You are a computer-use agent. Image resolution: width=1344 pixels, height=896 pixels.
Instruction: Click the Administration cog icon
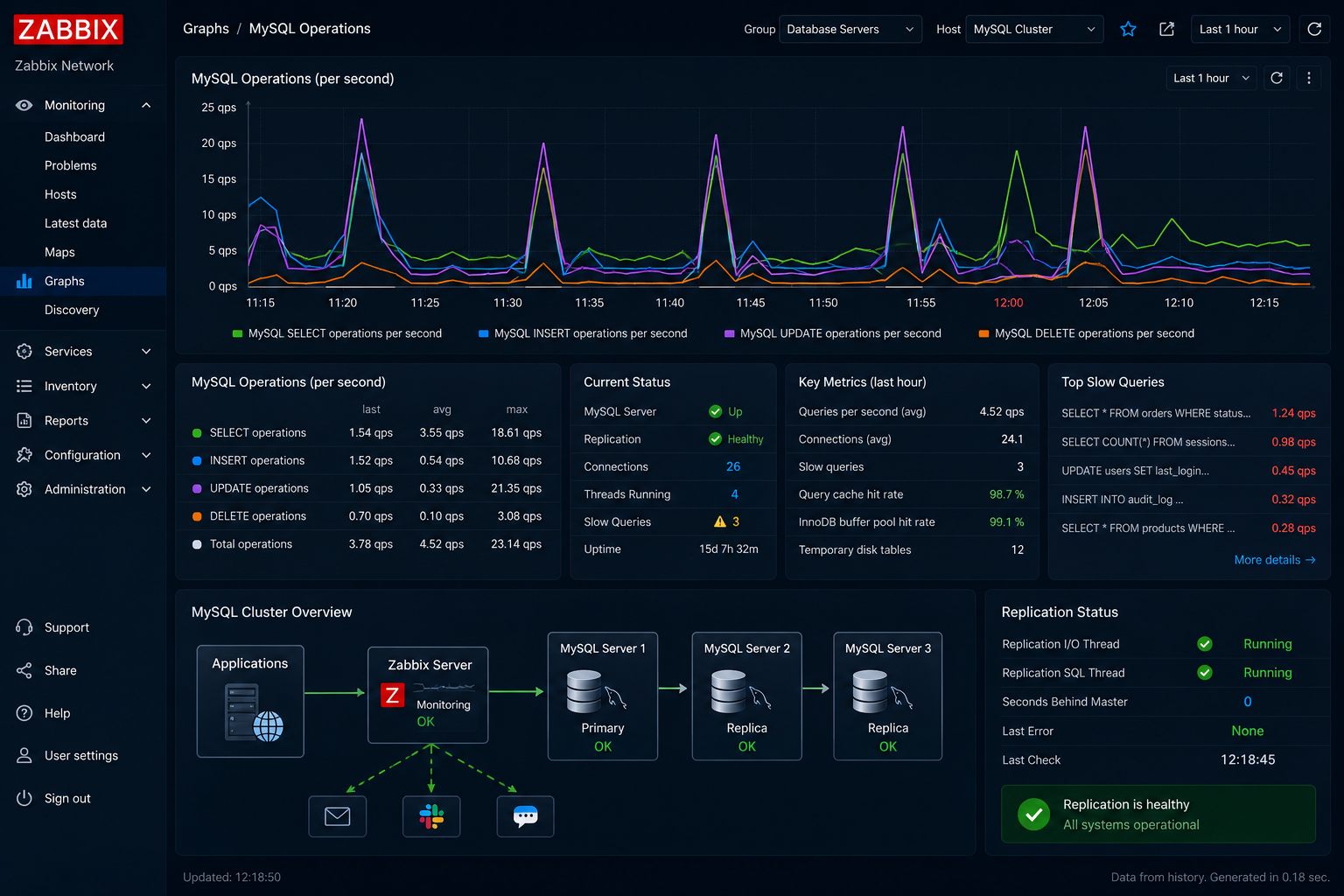click(24, 489)
